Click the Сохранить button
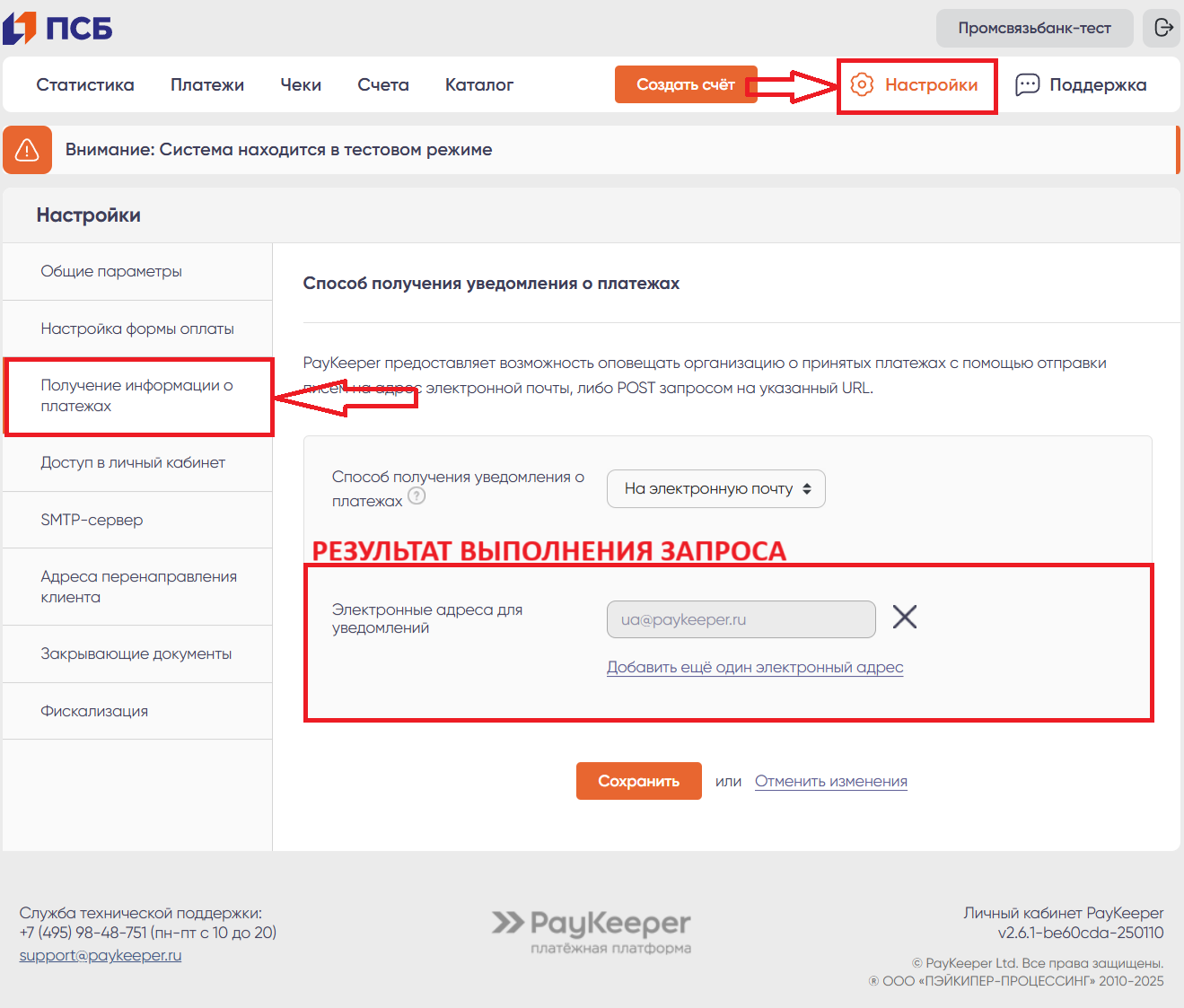 pos(639,781)
